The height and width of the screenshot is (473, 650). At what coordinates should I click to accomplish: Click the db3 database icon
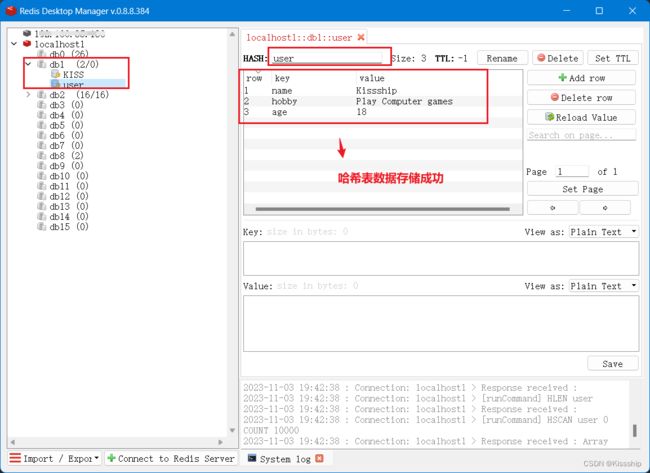[41, 105]
